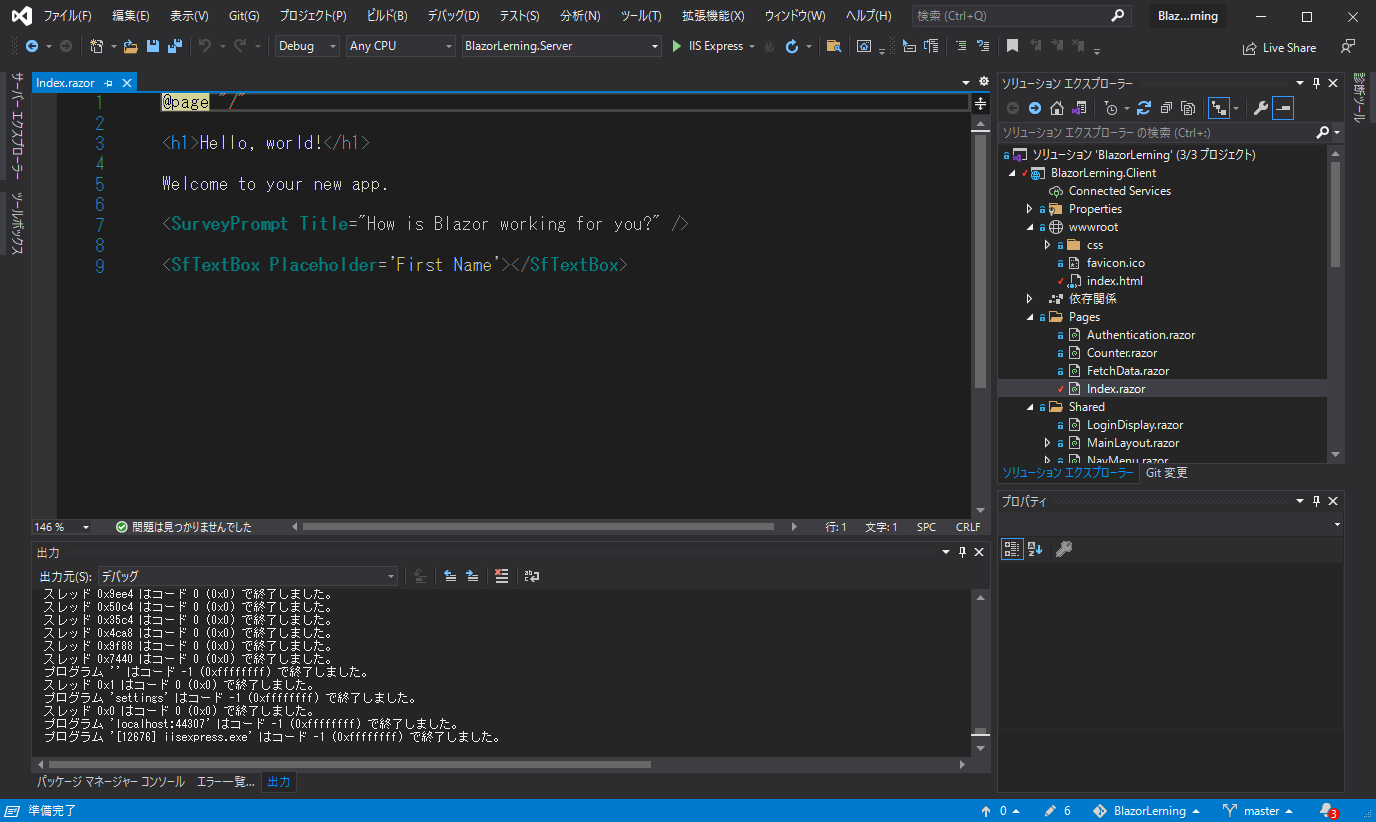This screenshot has width=1376, height=822.
Task: Pin the Index.razor tab
Action: click(x=108, y=83)
